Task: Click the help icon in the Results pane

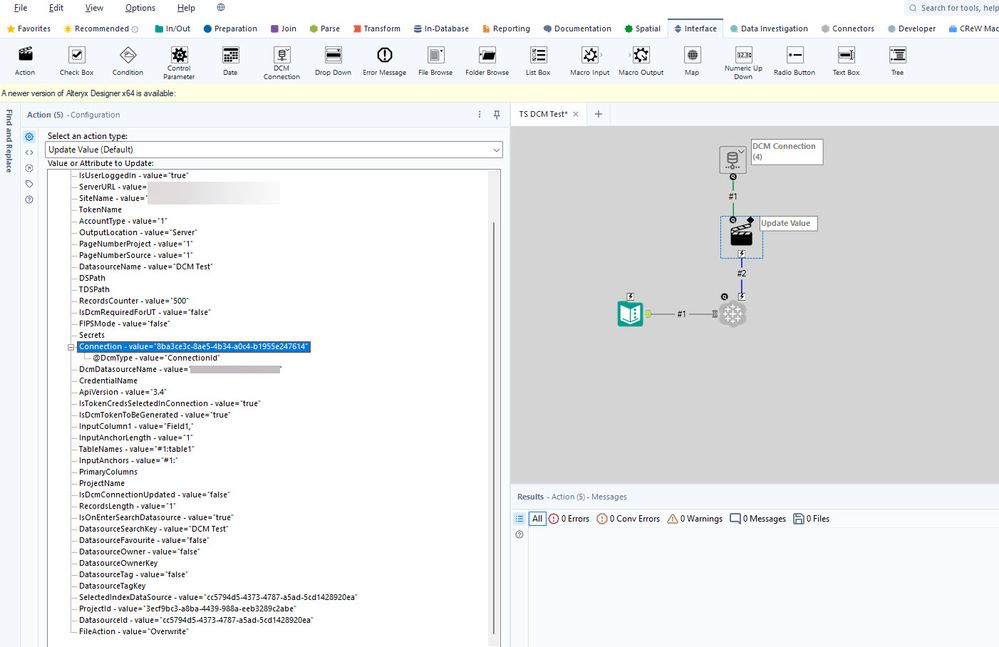Action: point(519,535)
